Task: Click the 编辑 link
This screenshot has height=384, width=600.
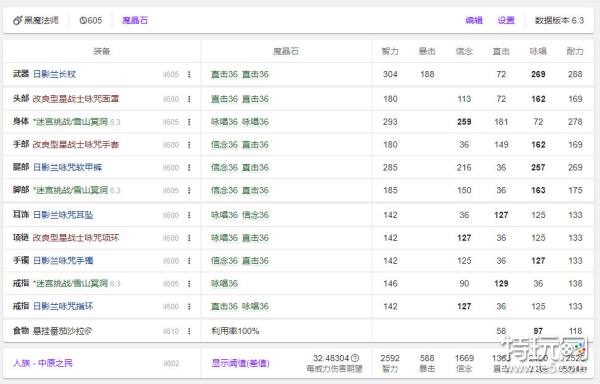Action: point(474,20)
